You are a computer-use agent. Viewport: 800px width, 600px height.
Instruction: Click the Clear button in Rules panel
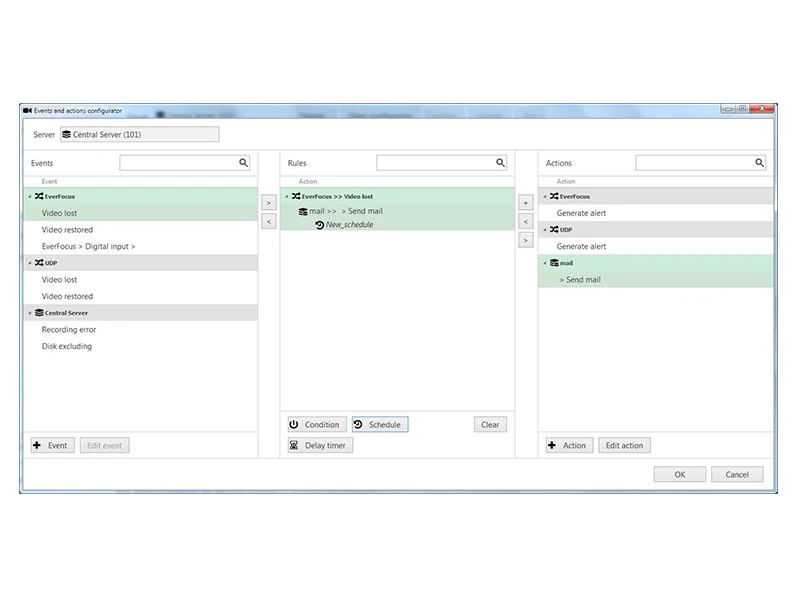coord(490,425)
